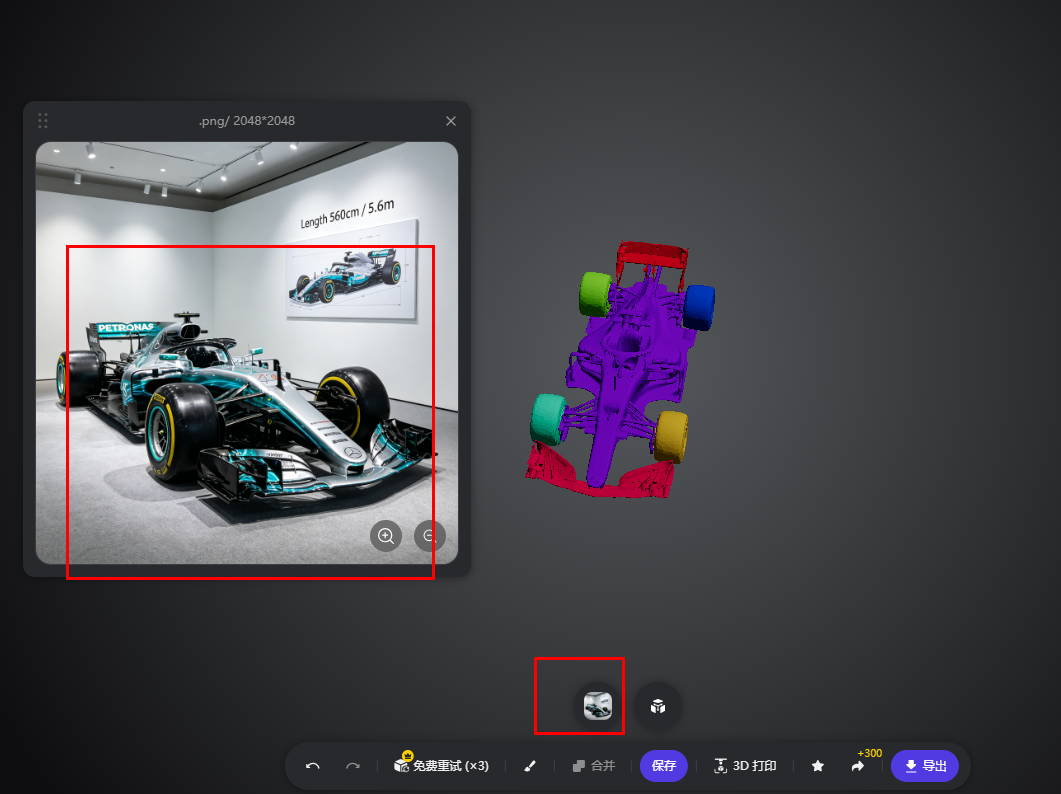
Task: Close the .png reference image panel
Action: tap(451, 121)
